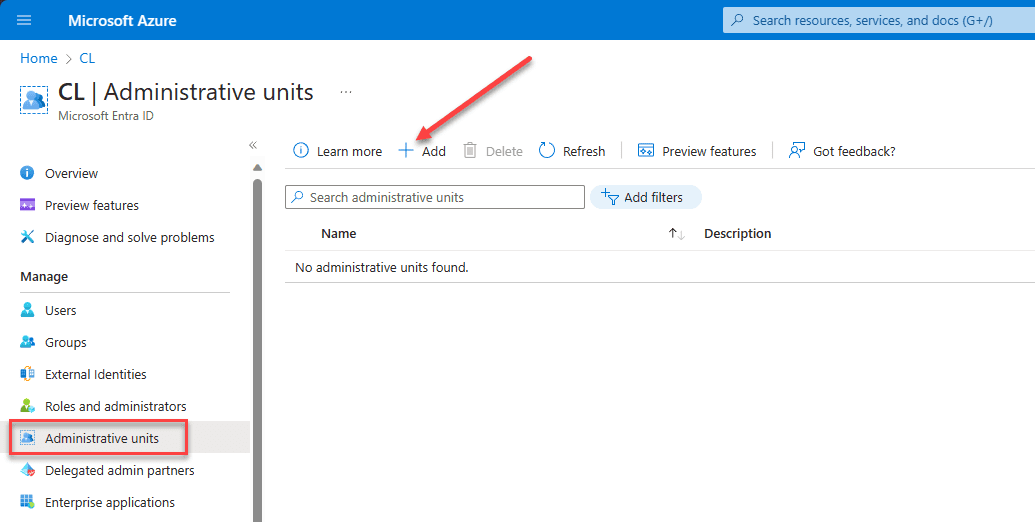Image resolution: width=1035 pixels, height=522 pixels.
Task: Toggle the Name sort arrows
Action: coord(677,234)
